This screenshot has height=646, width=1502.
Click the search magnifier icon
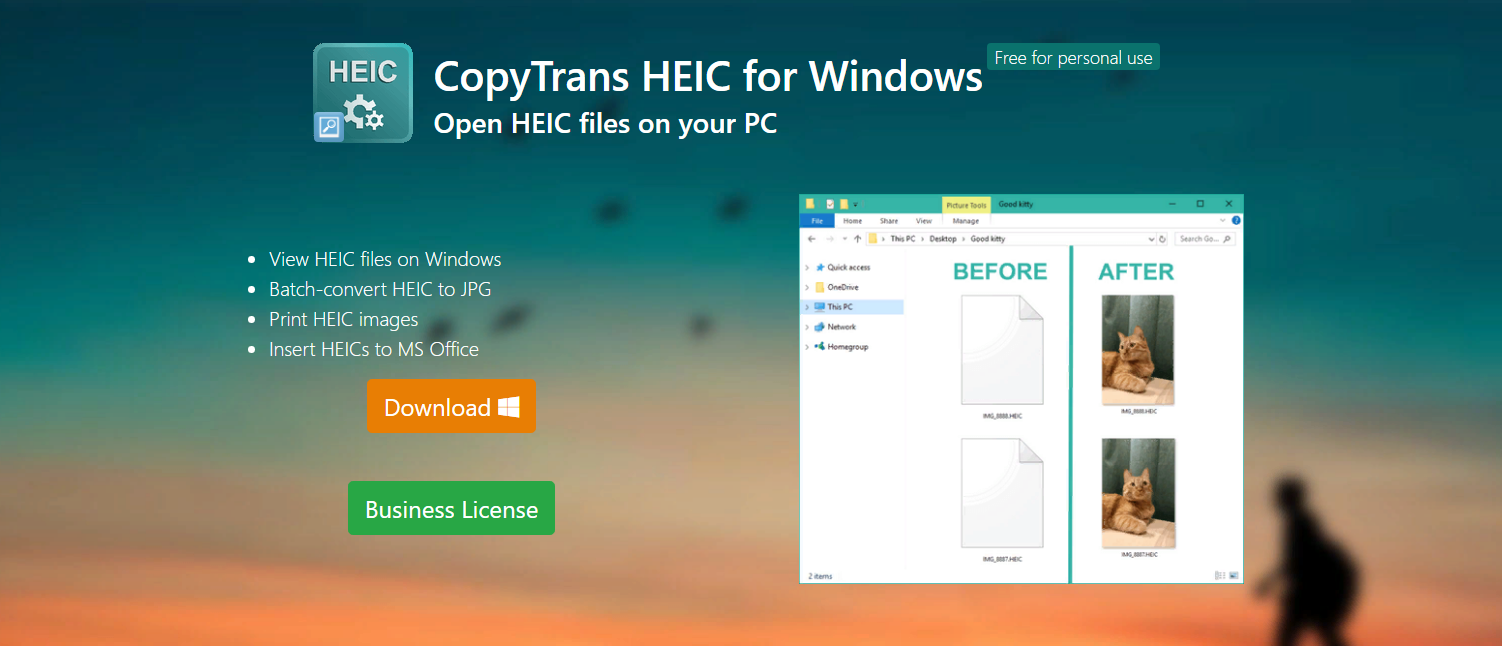pyautogui.click(x=1227, y=239)
